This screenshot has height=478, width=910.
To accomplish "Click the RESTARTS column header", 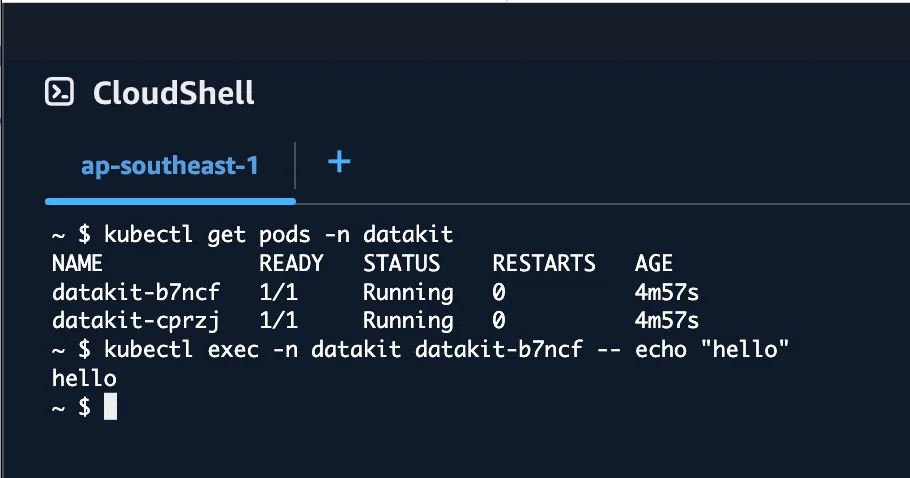I will [x=544, y=264].
